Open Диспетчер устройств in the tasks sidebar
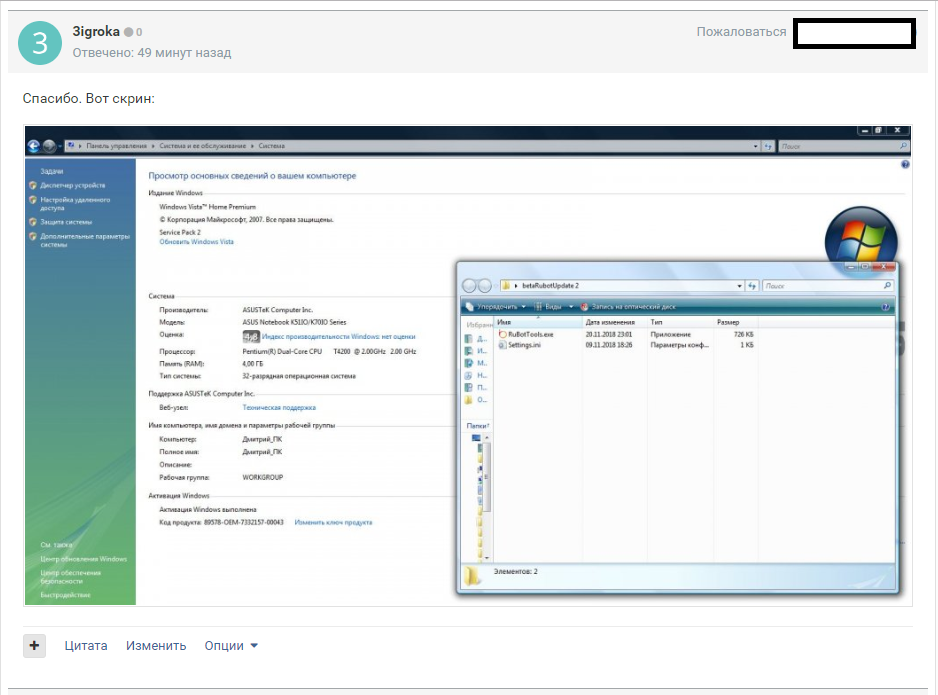This screenshot has height=695, width=938. click(x=72, y=185)
